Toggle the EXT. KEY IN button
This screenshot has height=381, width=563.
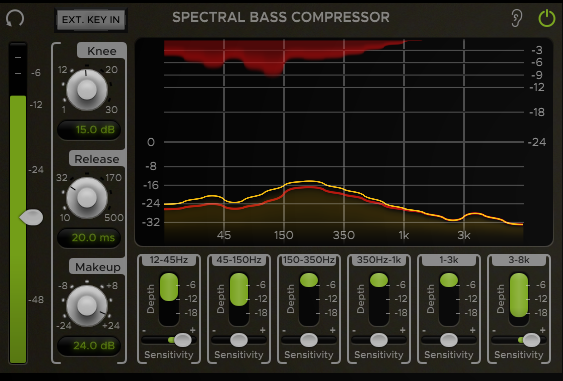point(91,19)
